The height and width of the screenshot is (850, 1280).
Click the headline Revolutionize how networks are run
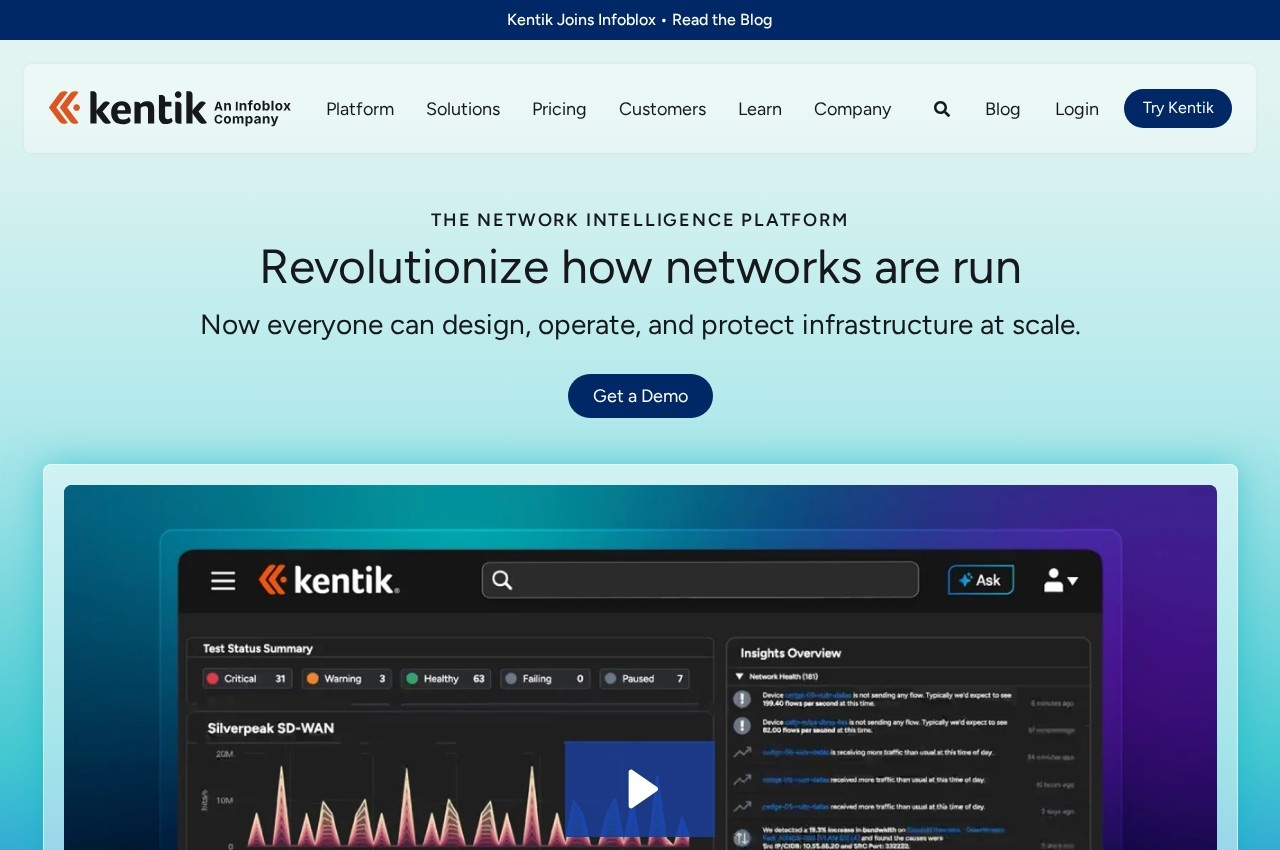coord(640,267)
